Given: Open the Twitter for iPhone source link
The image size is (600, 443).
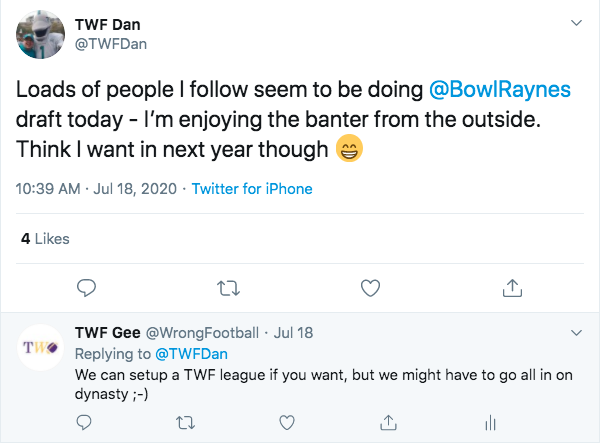Looking at the screenshot, I should [x=252, y=188].
